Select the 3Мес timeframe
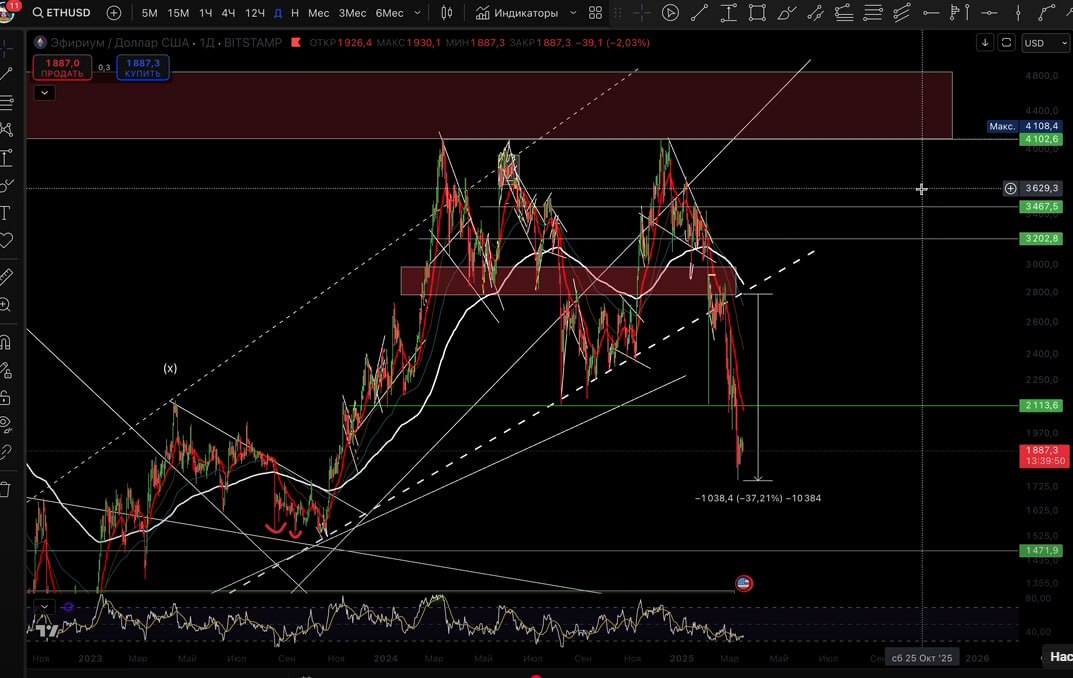The height and width of the screenshot is (678, 1073). 352,12
